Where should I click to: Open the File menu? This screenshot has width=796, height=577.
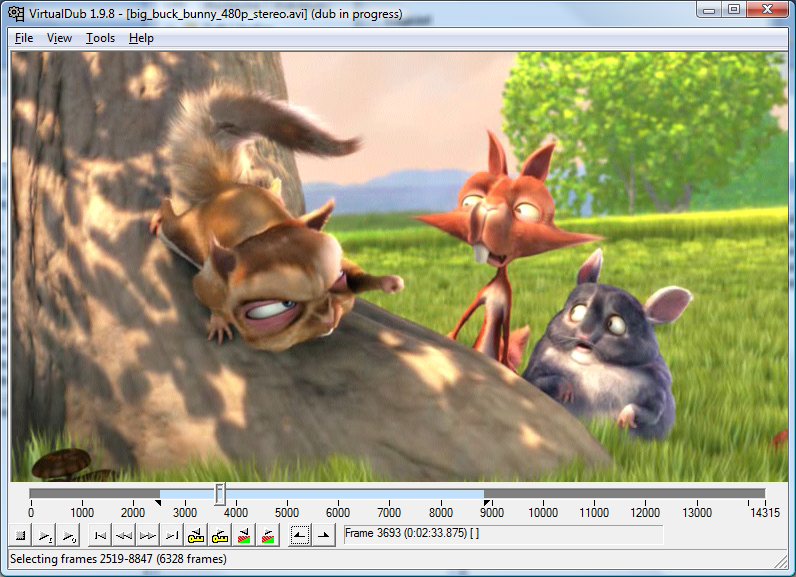pyautogui.click(x=24, y=38)
